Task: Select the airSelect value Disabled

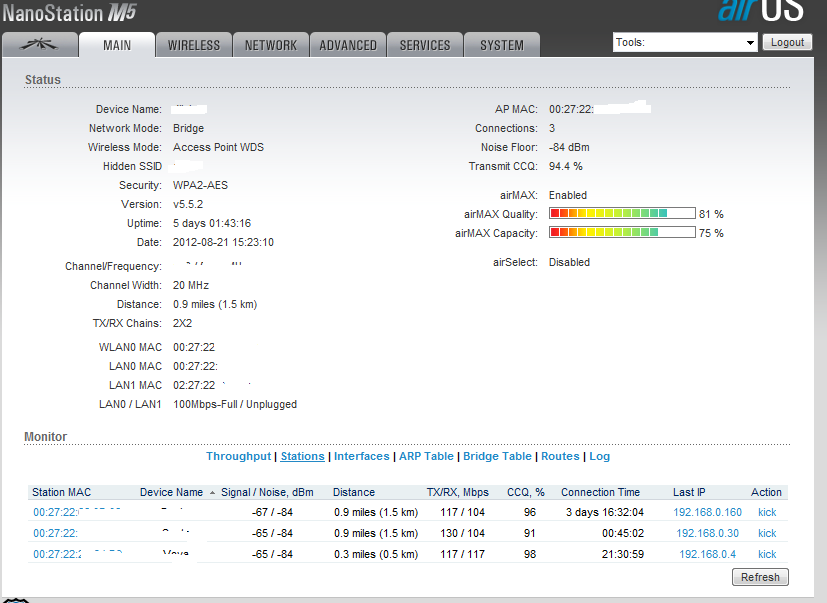Action: point(569,262)
